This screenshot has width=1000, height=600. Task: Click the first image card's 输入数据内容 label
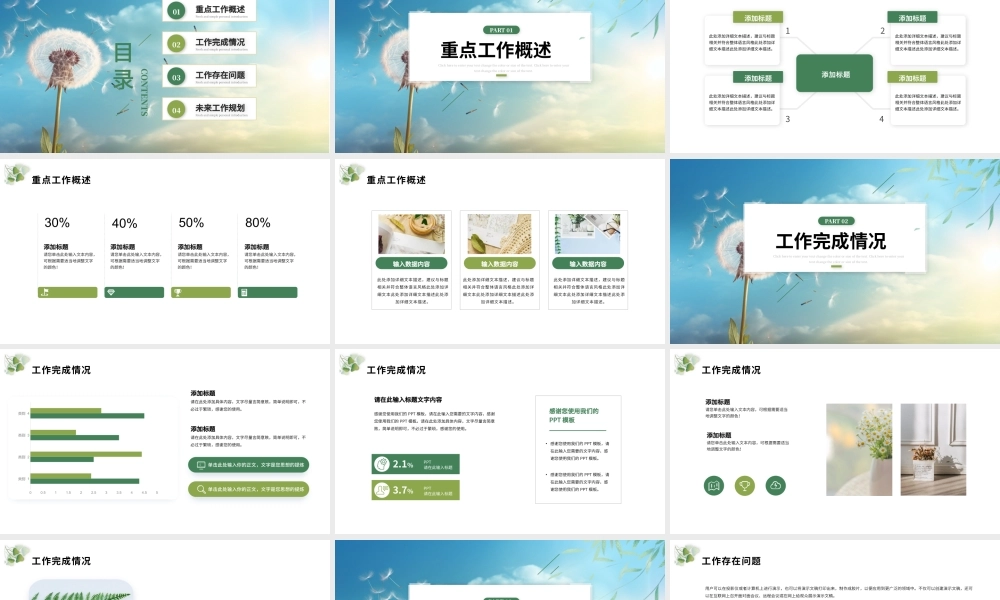[x=411, y=263]
